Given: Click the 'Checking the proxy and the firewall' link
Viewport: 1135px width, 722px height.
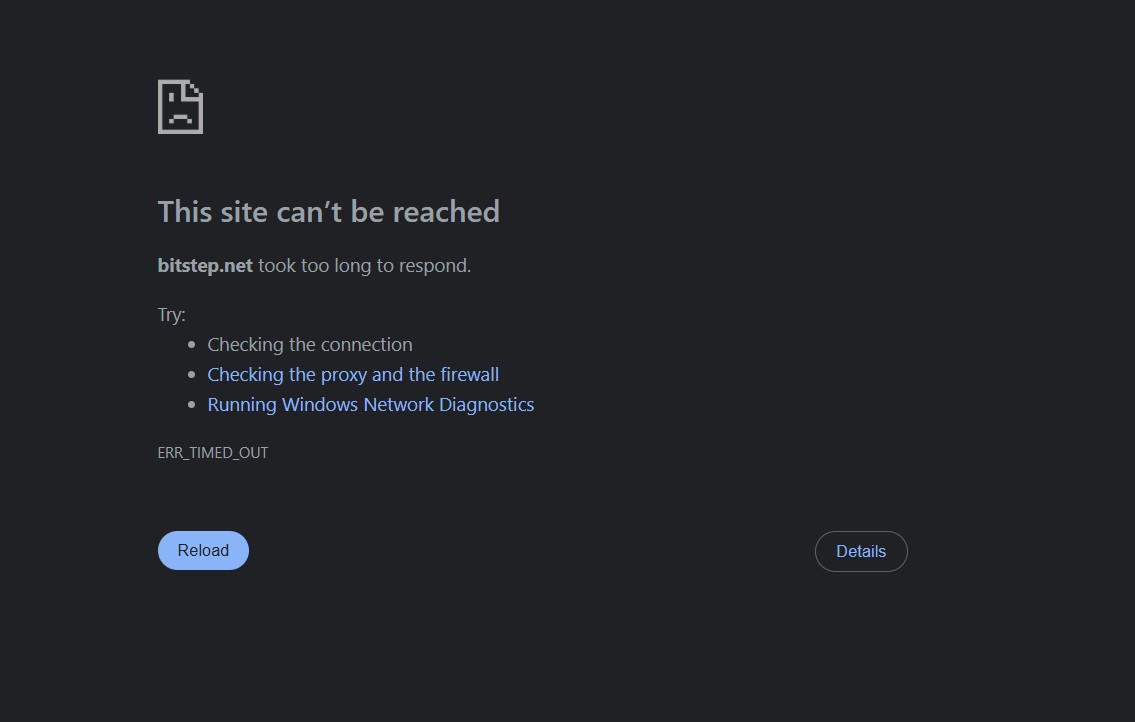Looking at the screenshot, I should tap(353, 374).
